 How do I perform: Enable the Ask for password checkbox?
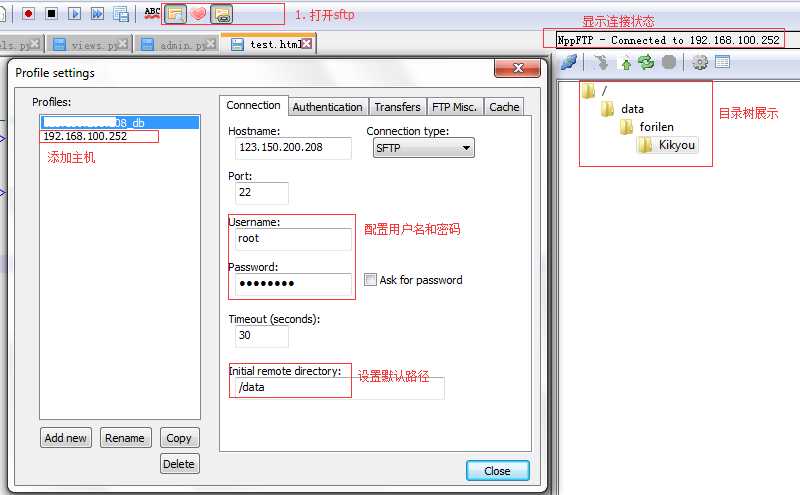(370, 280)
